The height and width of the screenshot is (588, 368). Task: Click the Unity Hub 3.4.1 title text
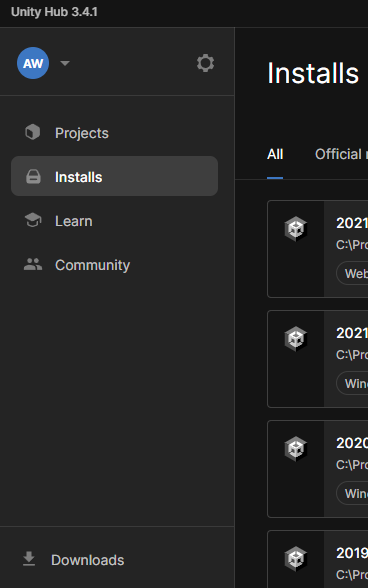tap(54, 12)
